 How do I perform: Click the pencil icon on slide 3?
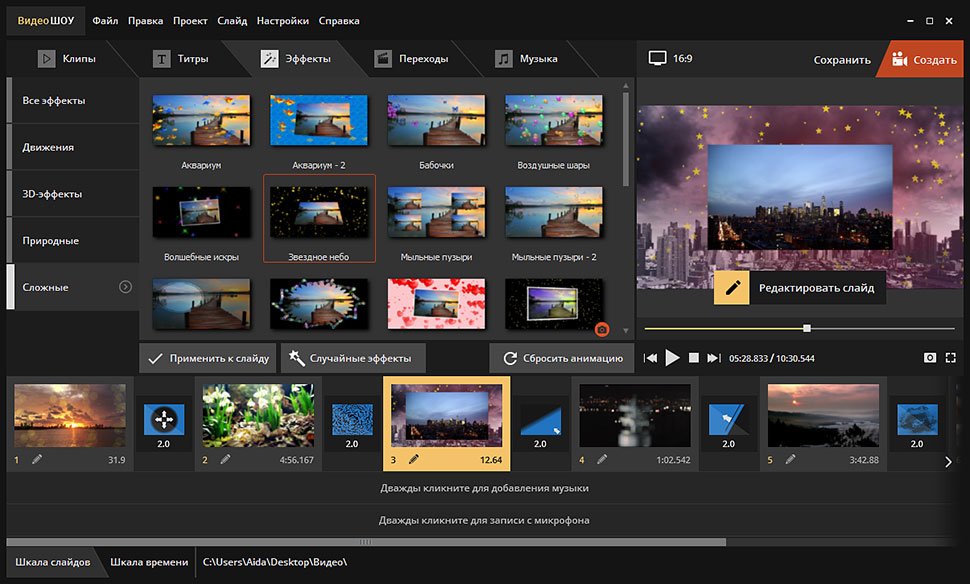coord(414,460)
